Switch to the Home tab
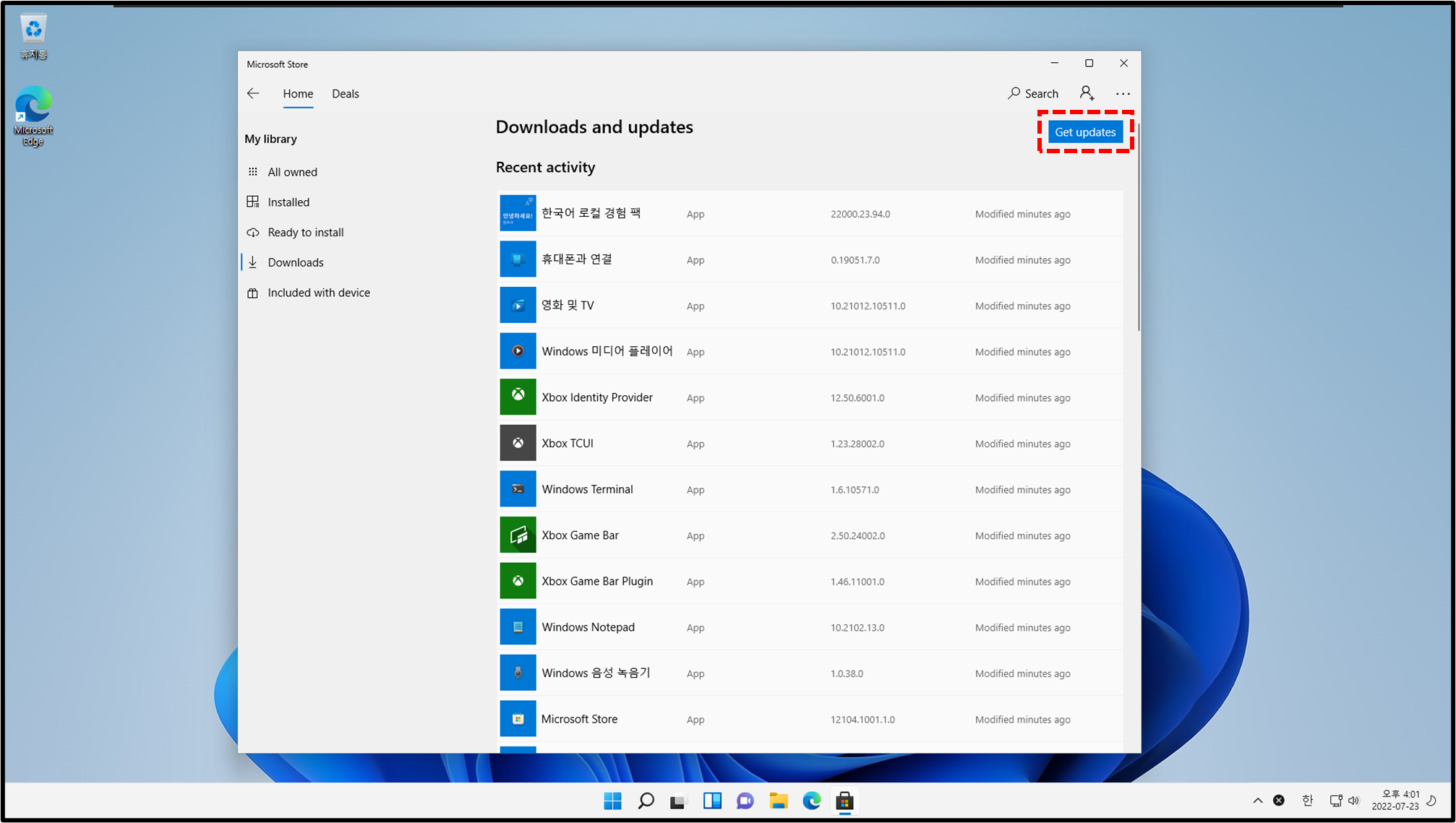This screenshot has height=823, width=1456. (x=298, y=94)
